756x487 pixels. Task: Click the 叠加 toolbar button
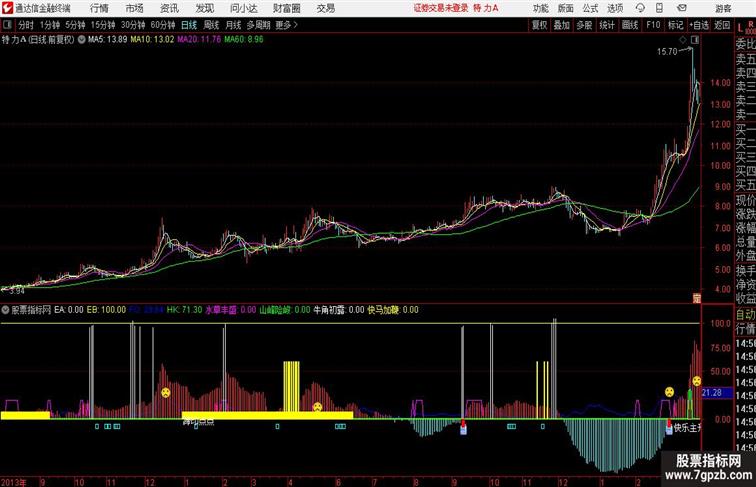tap(562, 25)
